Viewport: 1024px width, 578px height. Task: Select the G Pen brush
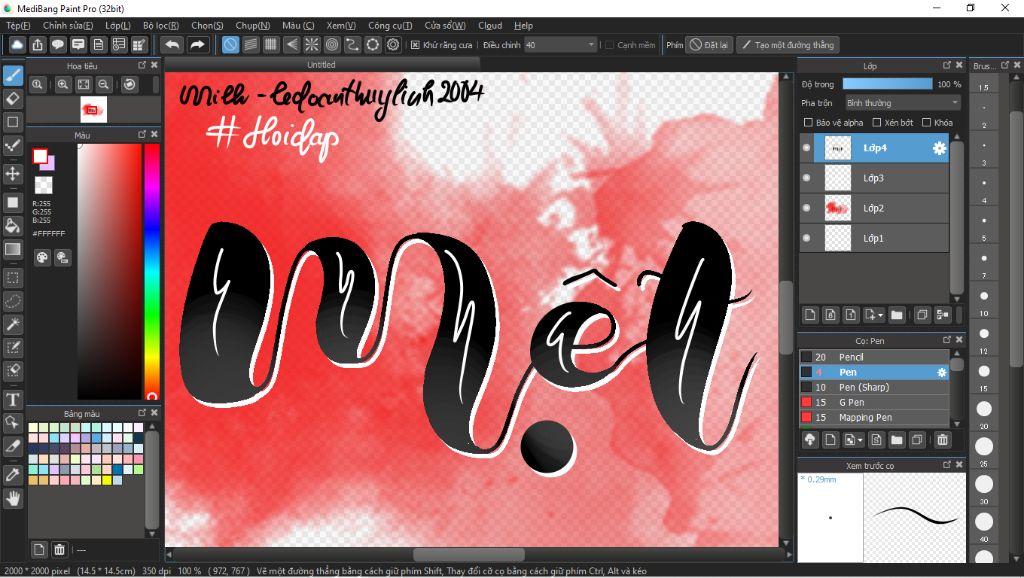(874, 402)
